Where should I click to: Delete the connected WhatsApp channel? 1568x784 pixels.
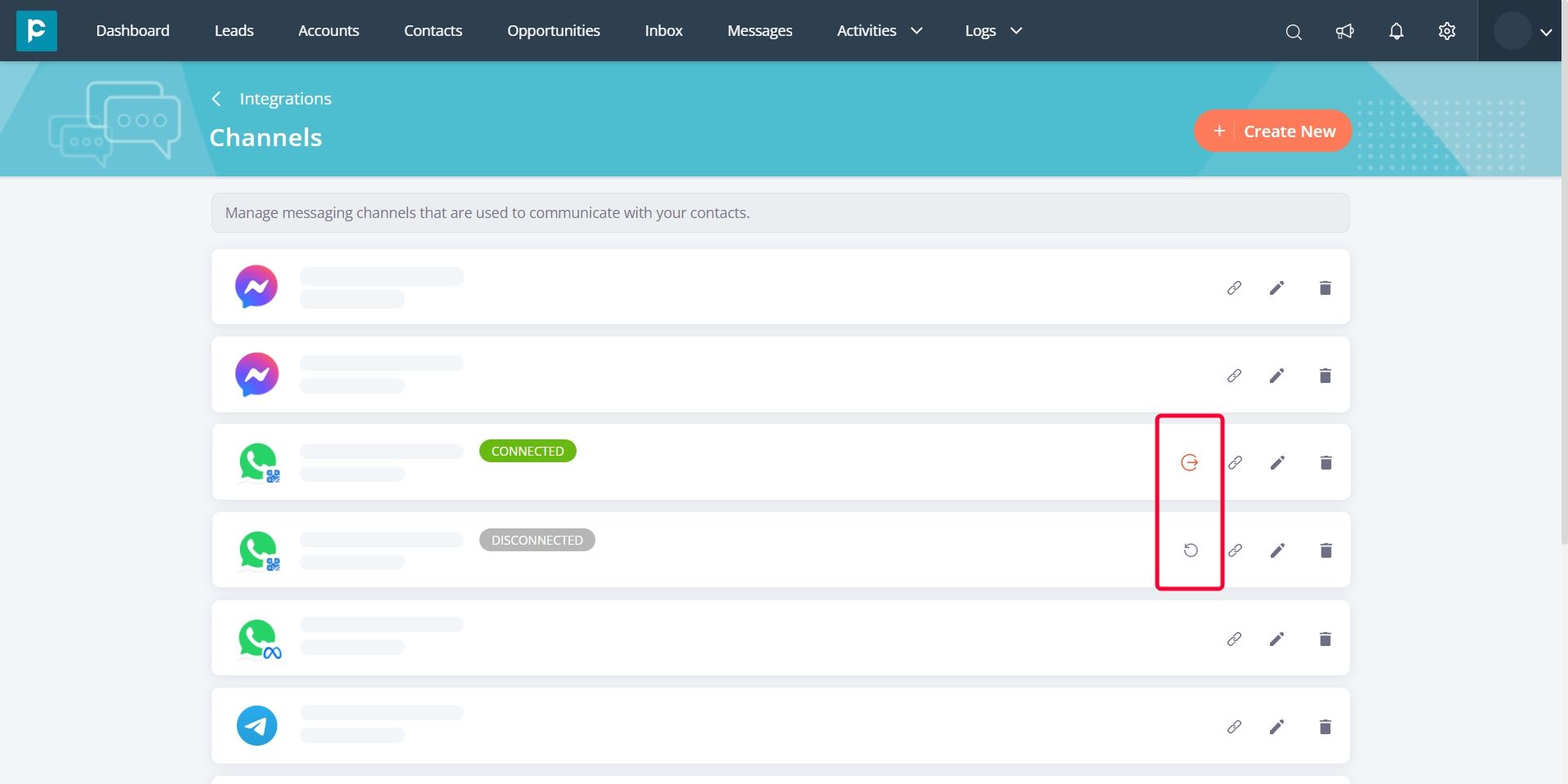coord(1325,461)
